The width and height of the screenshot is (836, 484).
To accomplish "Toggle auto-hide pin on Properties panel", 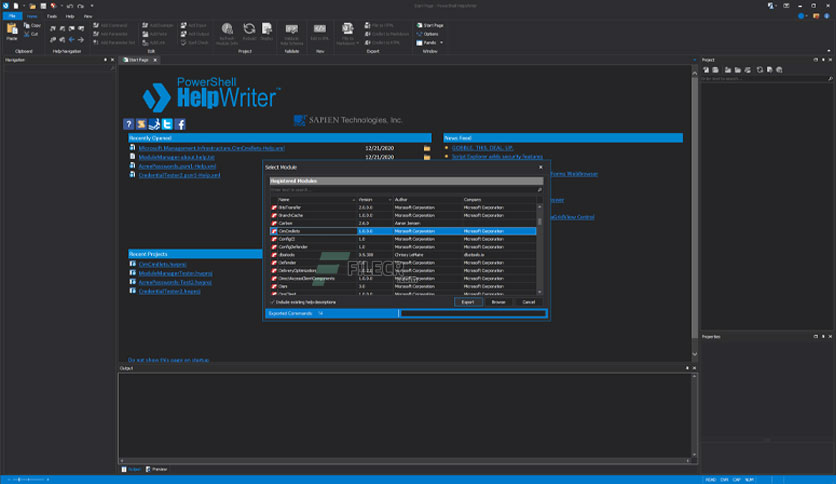I will pyautogui.click(x=823, y=336).
